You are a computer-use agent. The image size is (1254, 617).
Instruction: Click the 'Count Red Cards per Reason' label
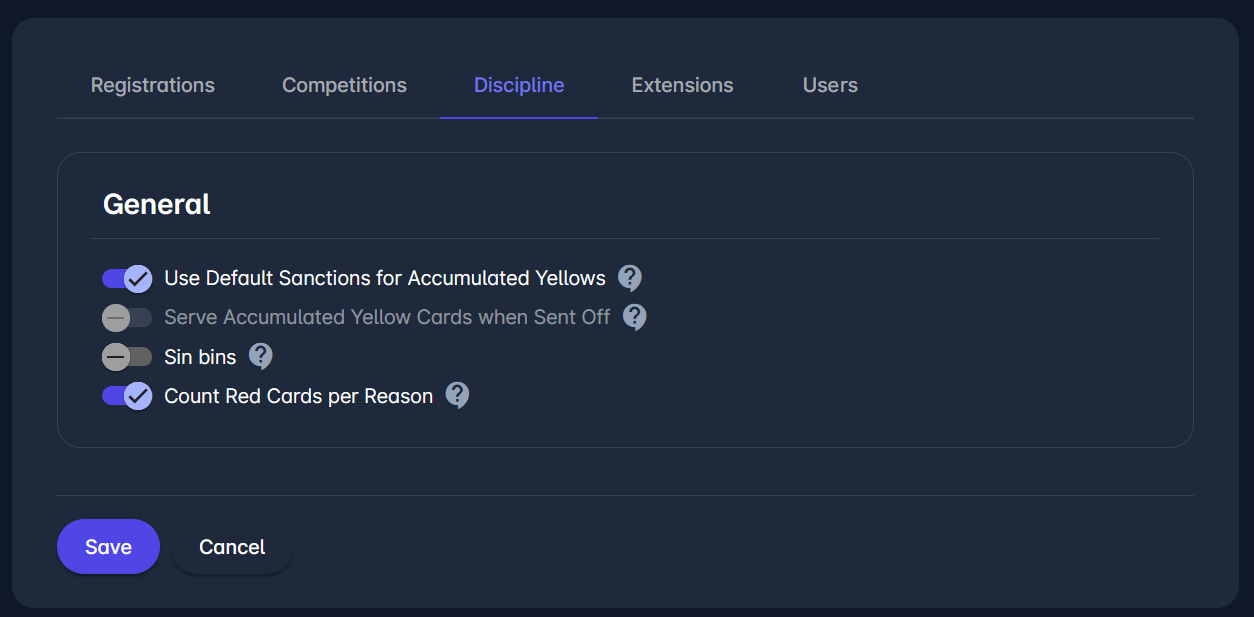298,396
